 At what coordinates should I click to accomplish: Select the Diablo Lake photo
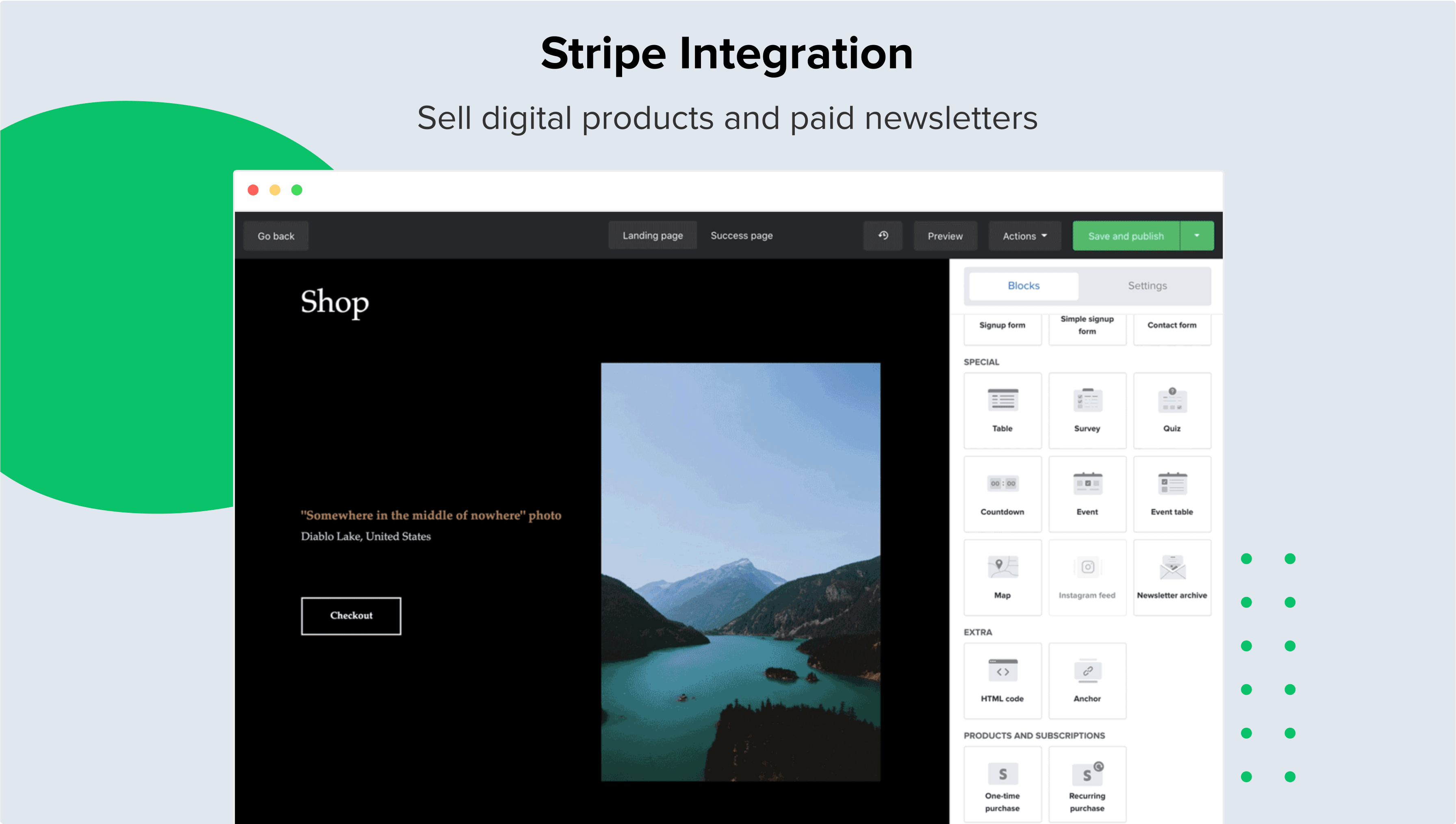click(740, 572)
